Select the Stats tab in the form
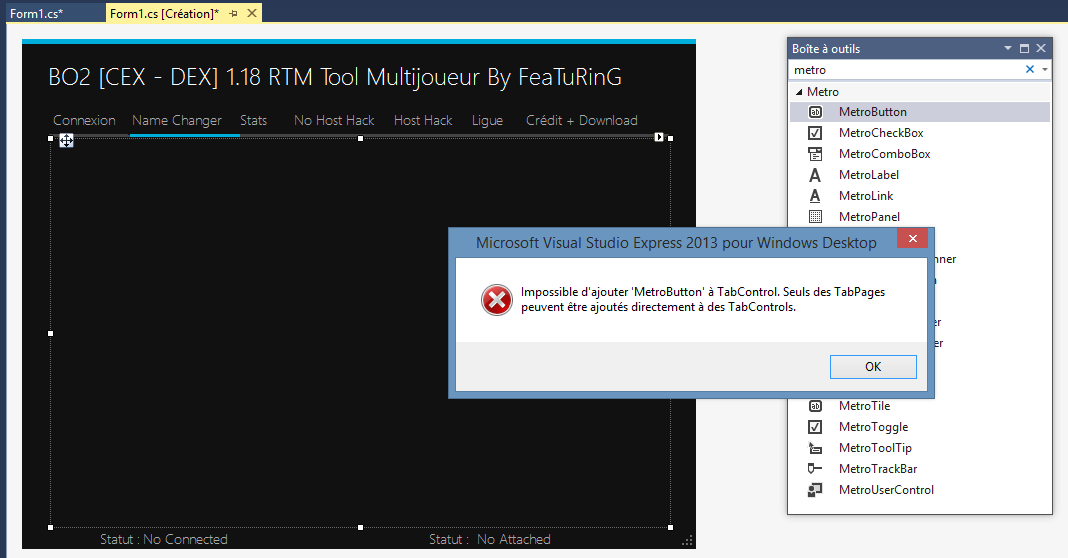The height and width of the screenshot is (558, 1068). [253, 121]
